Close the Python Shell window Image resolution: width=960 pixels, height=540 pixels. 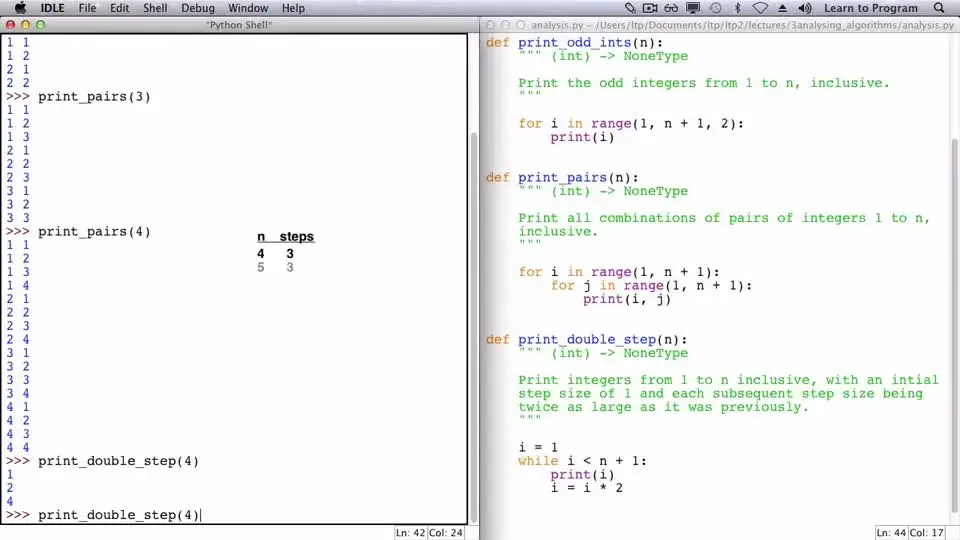point(10,25)
